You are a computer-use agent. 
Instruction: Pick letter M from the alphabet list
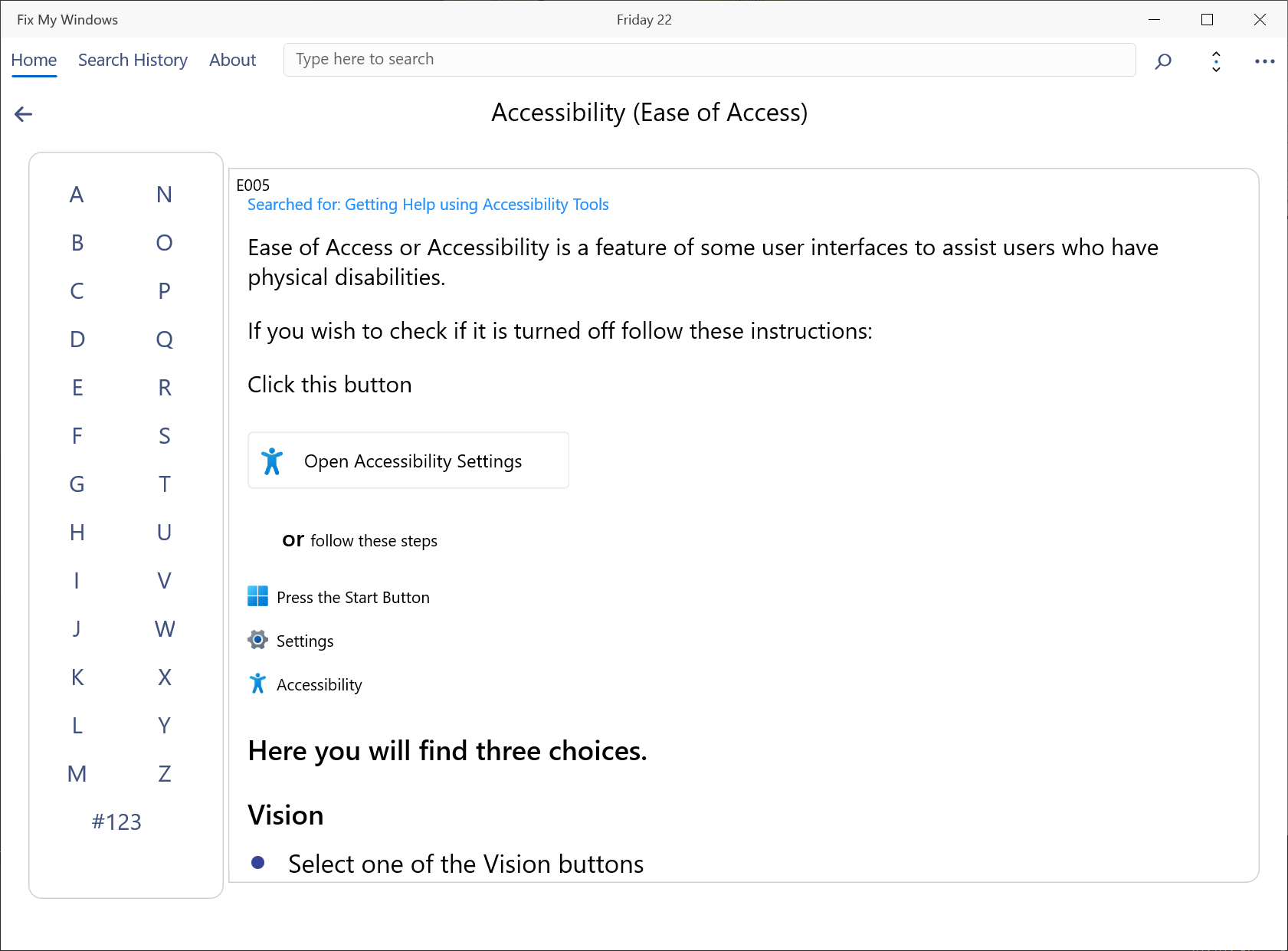(77, 774)
